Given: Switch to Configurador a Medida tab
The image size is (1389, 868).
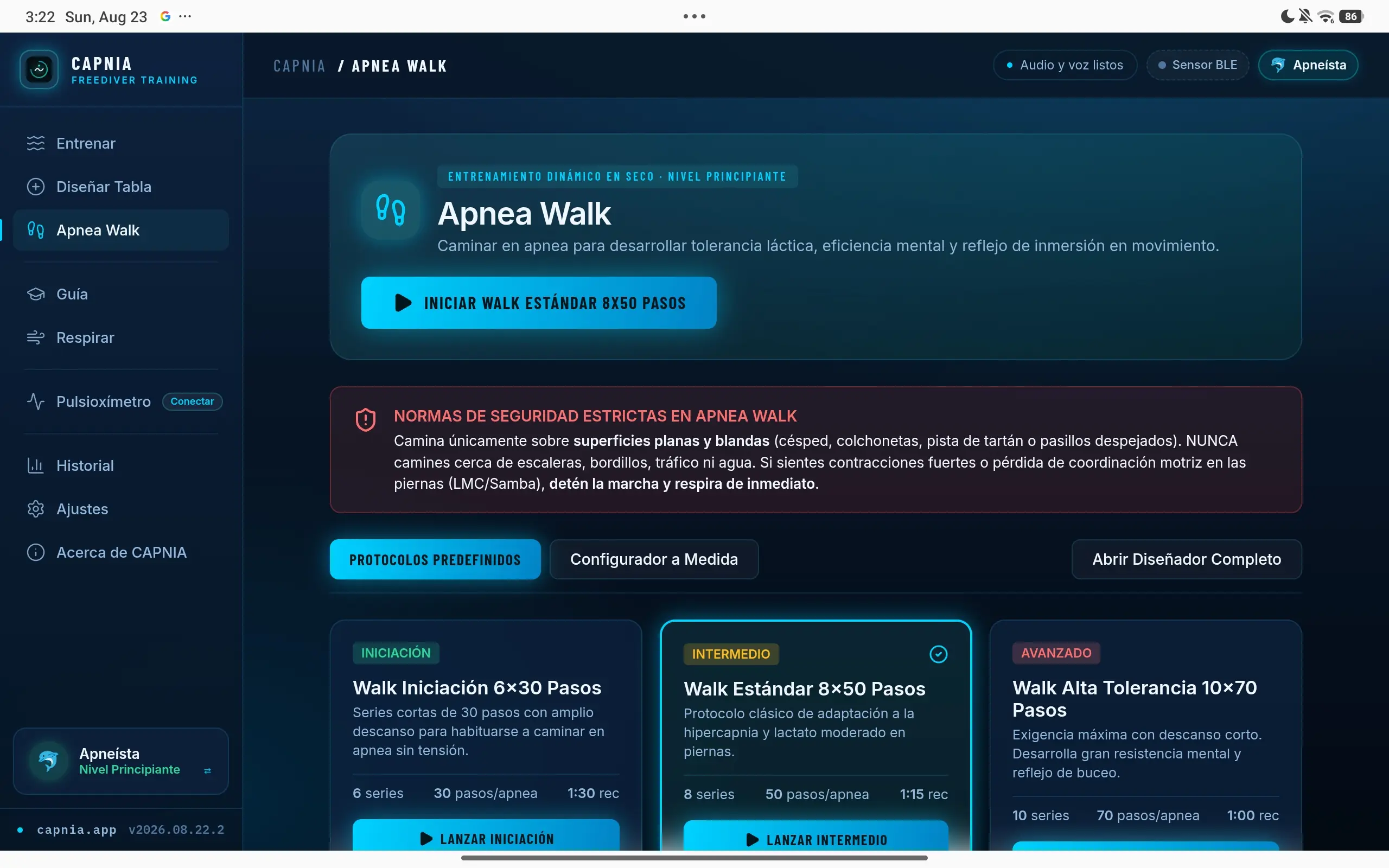Looking at the screenshot, I should pos(654,559).
